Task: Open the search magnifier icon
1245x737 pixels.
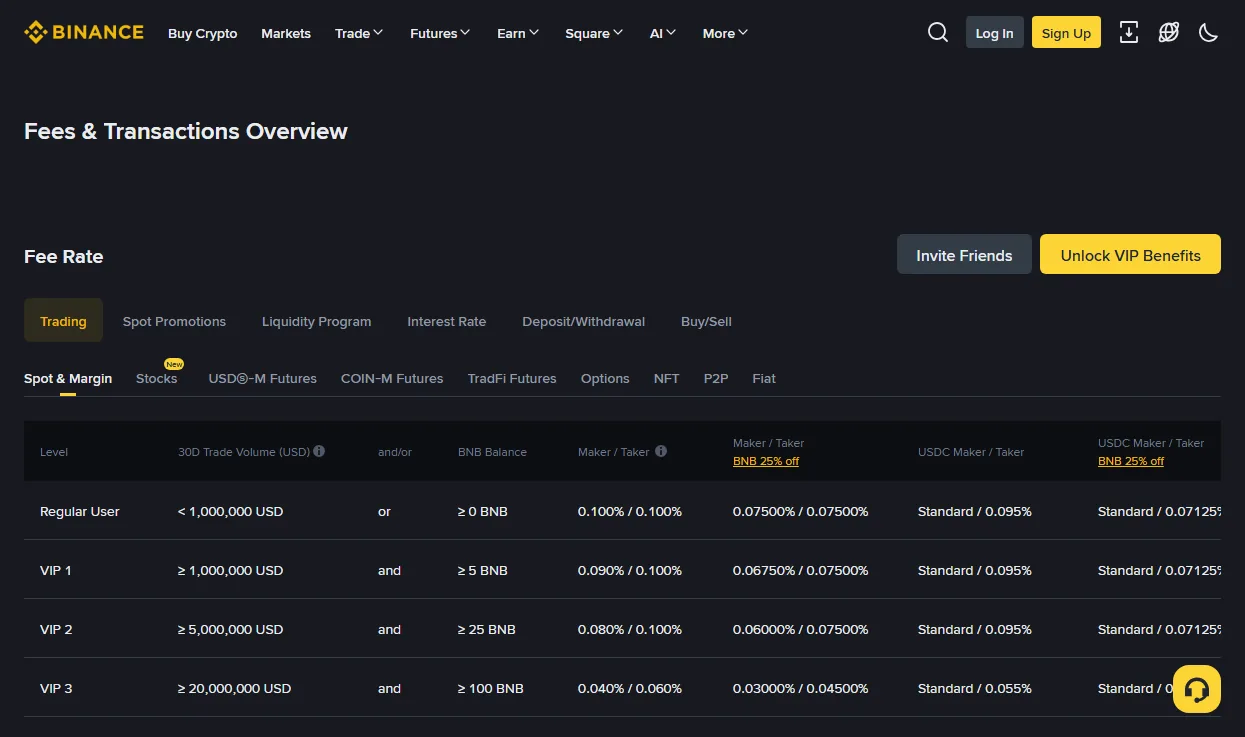Action: point(938,33)
